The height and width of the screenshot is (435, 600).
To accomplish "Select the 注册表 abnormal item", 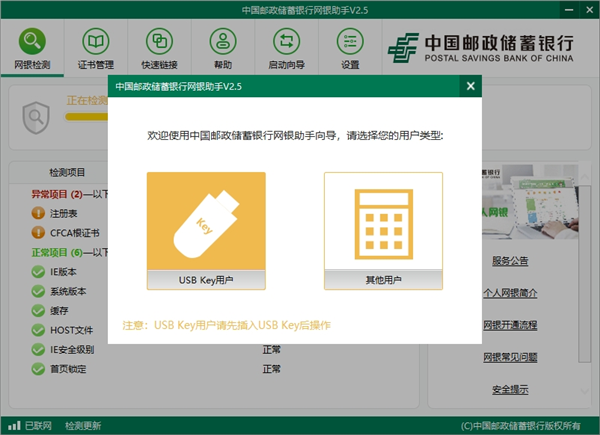I will (x=62, y=213).
